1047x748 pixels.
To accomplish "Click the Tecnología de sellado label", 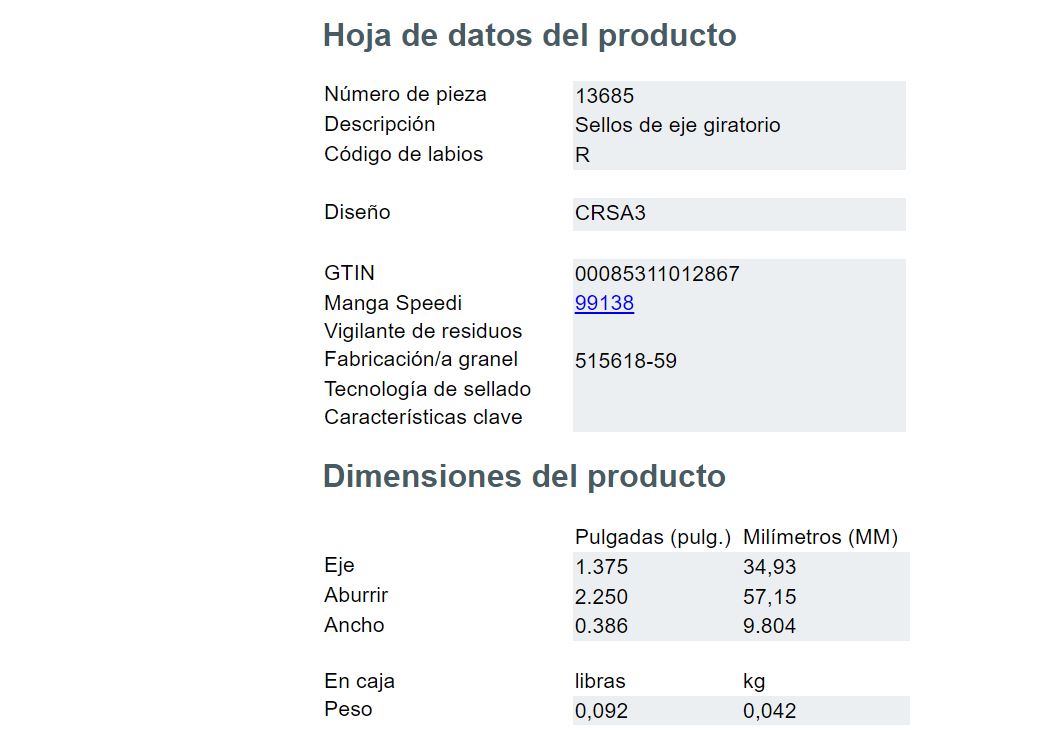I will (427, 389).
